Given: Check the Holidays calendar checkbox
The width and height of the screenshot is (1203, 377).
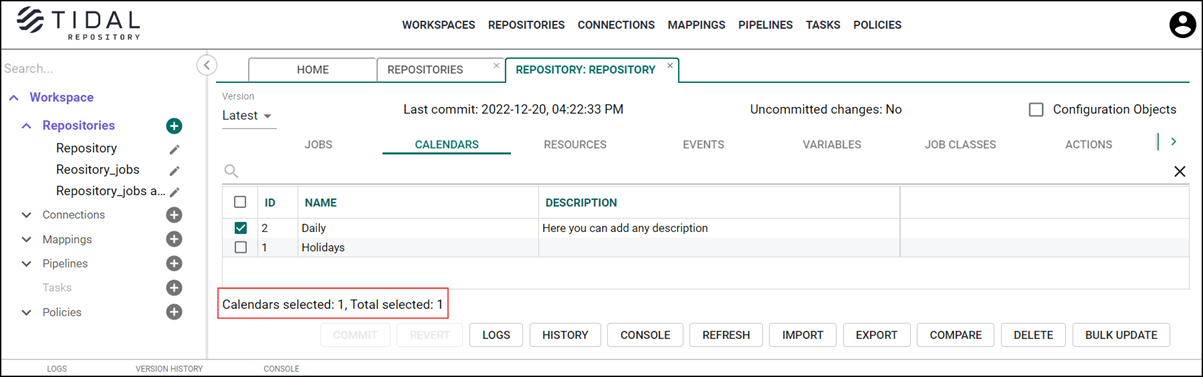Looking at the screenshot, I should pos(240,247).
